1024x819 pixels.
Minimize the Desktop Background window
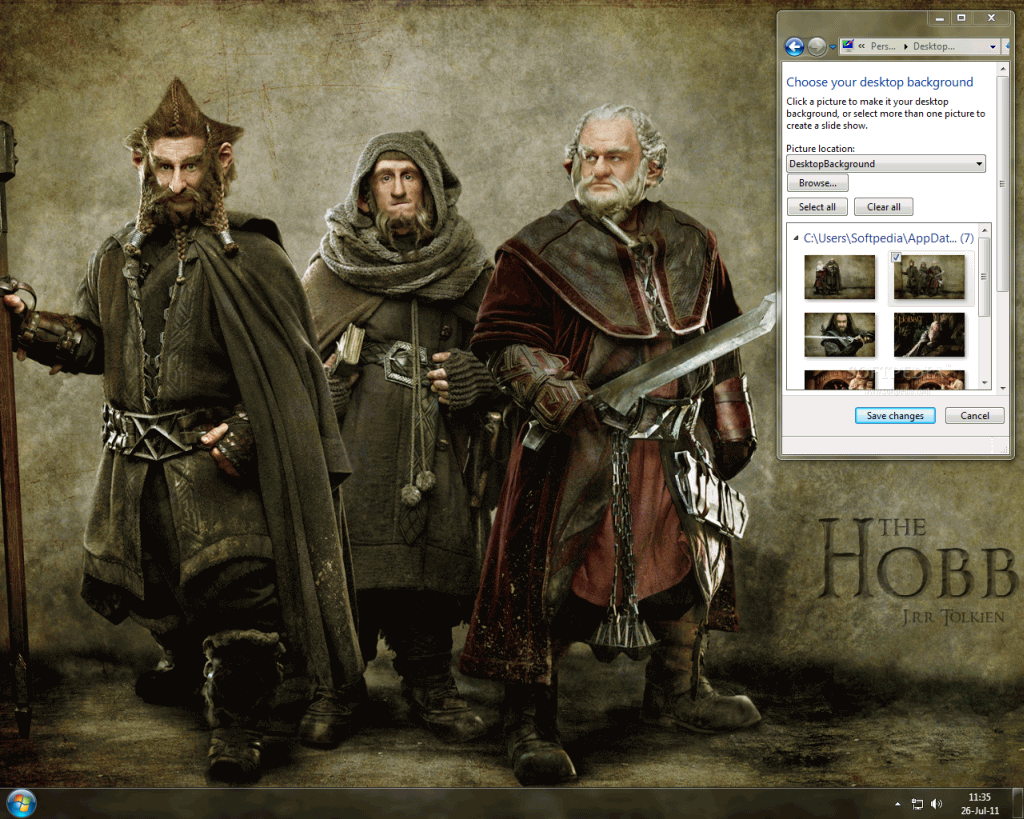pos(939,18)
